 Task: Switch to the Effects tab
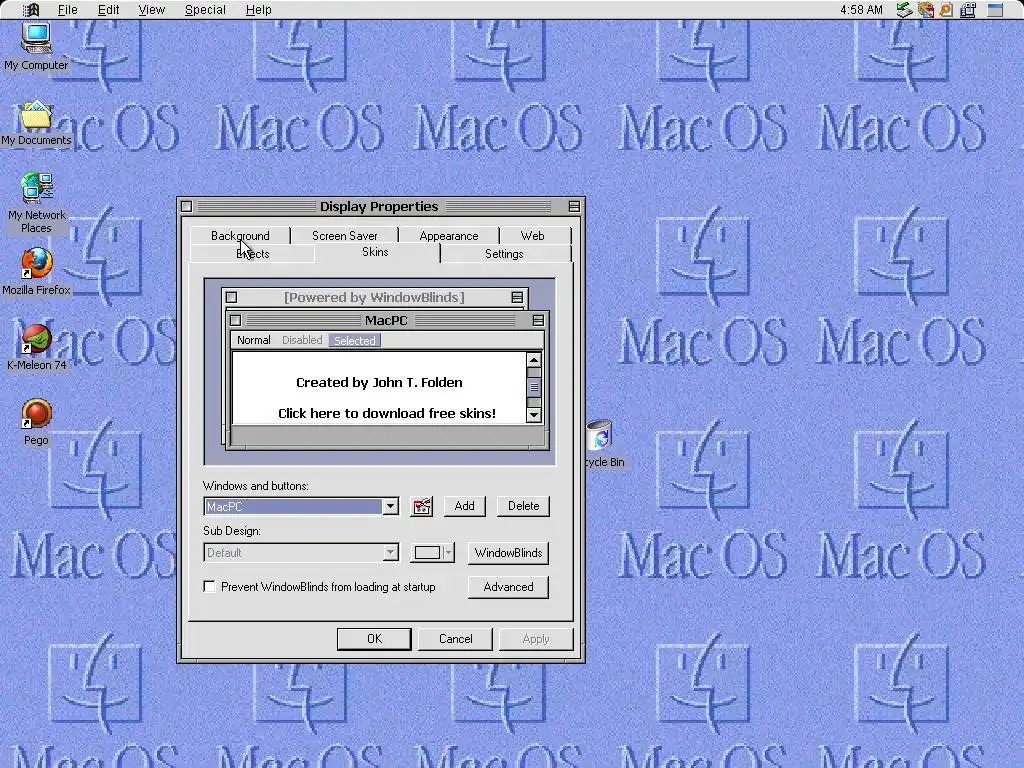tap(253, 253)
